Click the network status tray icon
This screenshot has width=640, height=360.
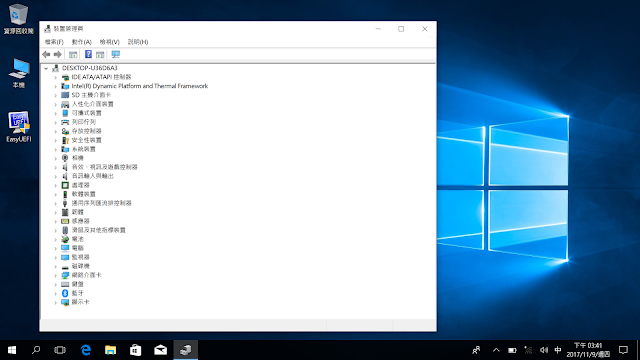pos(528,350)
